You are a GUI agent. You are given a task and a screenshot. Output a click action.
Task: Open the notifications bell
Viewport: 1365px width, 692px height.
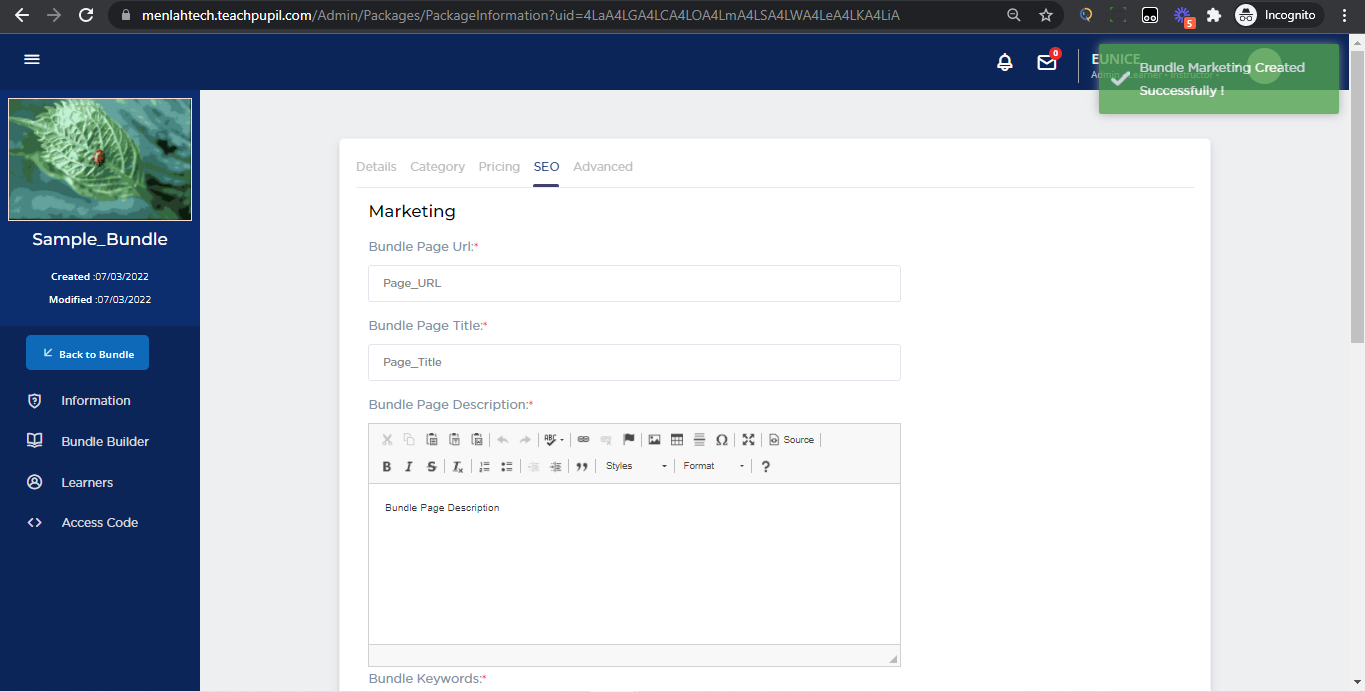[1005, 62]
